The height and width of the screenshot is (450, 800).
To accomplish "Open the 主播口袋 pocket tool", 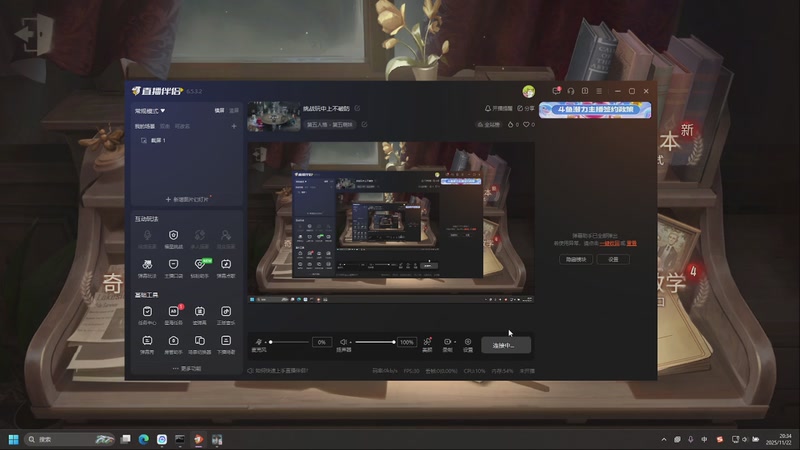I will point(173,268).
